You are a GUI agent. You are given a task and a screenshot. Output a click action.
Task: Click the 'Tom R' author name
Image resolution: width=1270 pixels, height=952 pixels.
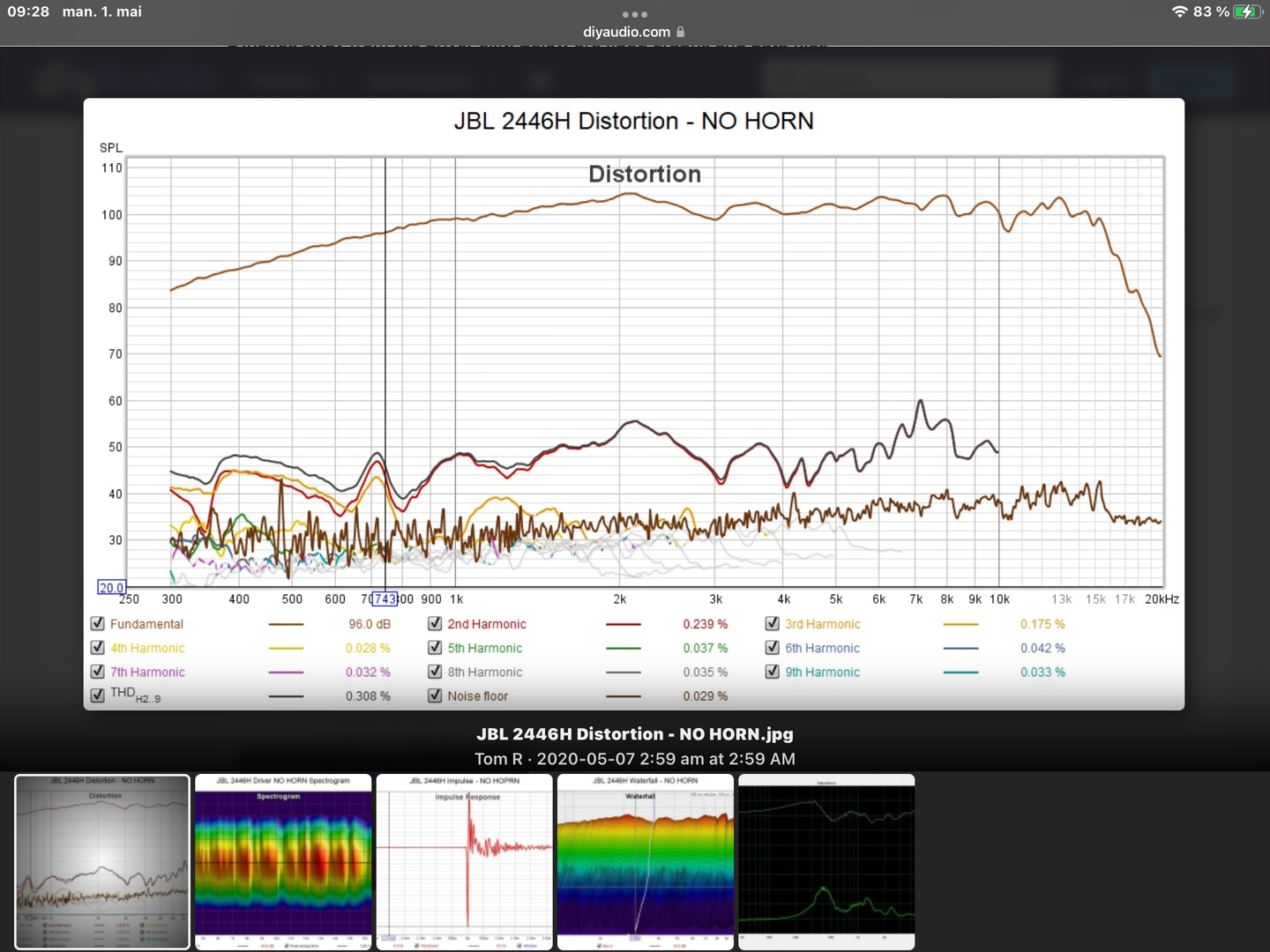[498, 759]
